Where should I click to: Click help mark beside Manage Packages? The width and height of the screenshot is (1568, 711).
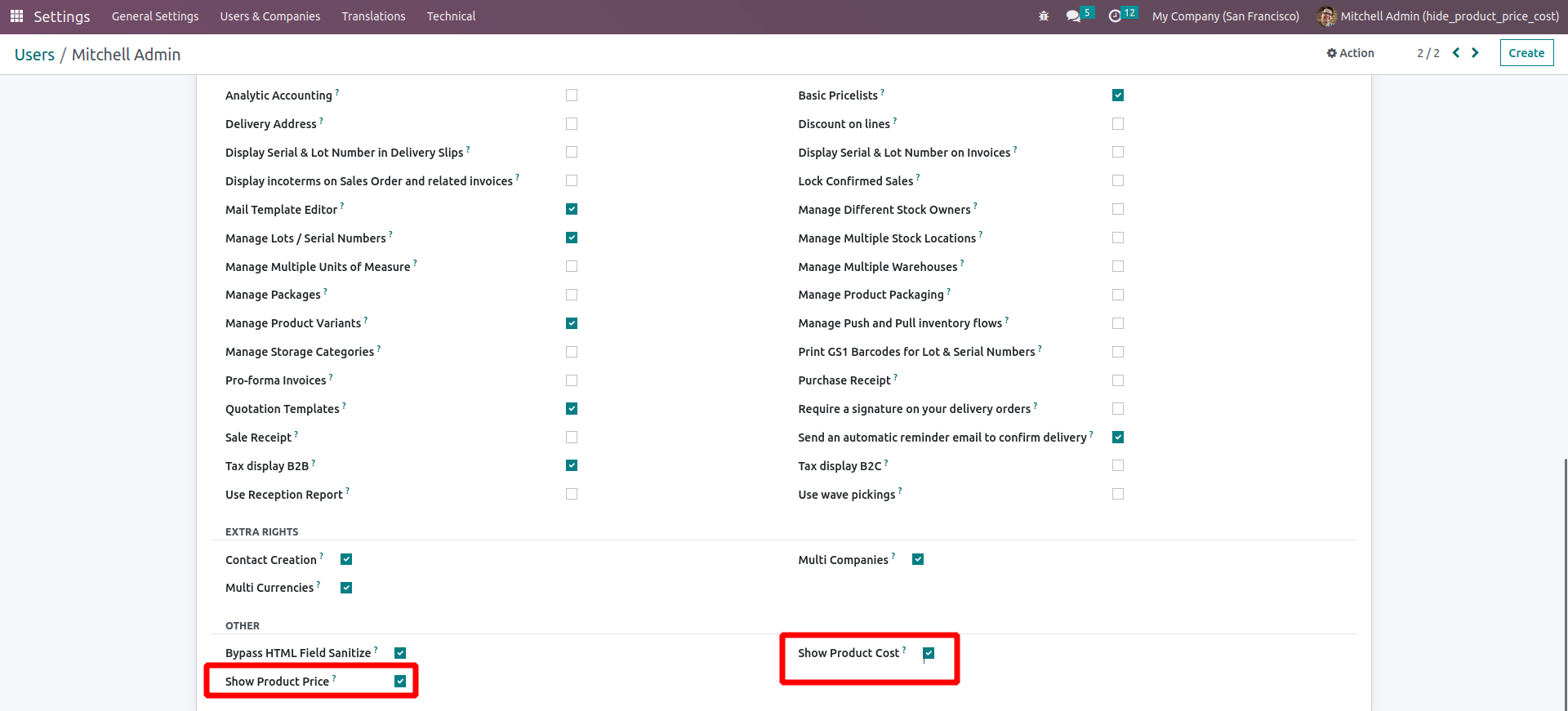[x=325, y=291]
